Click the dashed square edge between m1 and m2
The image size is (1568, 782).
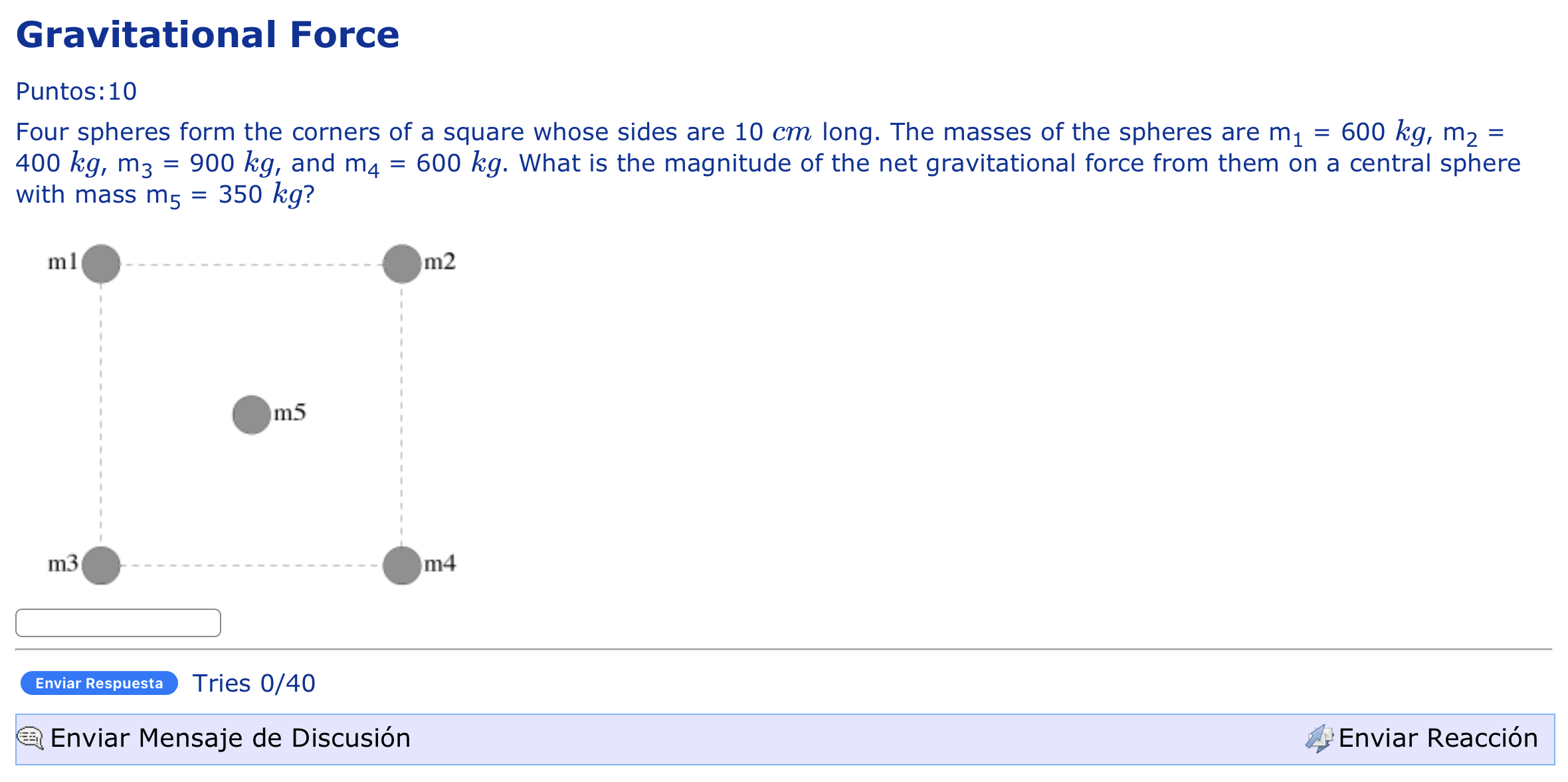250,263
